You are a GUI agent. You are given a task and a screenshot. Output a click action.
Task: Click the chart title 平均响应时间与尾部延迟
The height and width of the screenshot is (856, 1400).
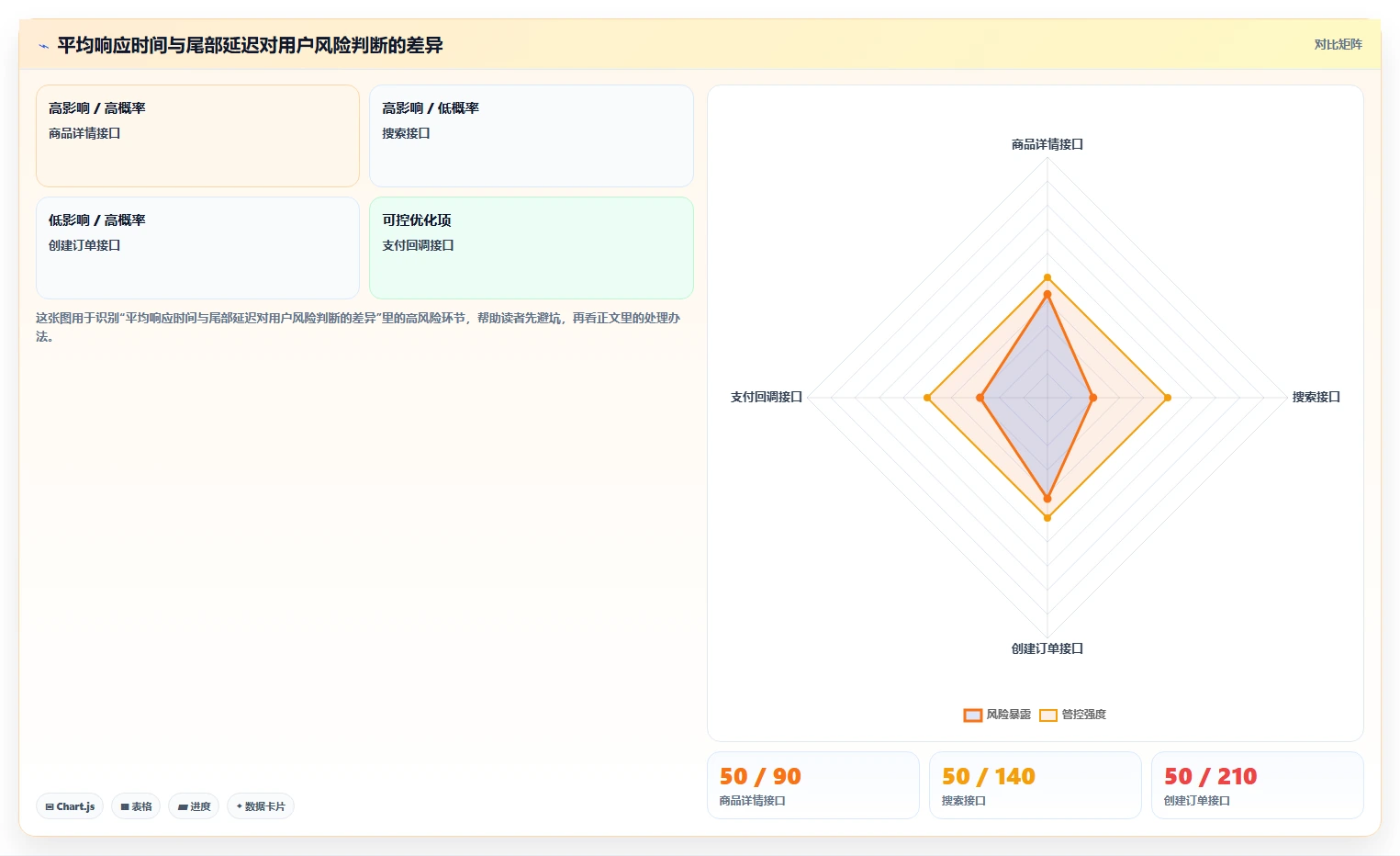coord(250,45)
